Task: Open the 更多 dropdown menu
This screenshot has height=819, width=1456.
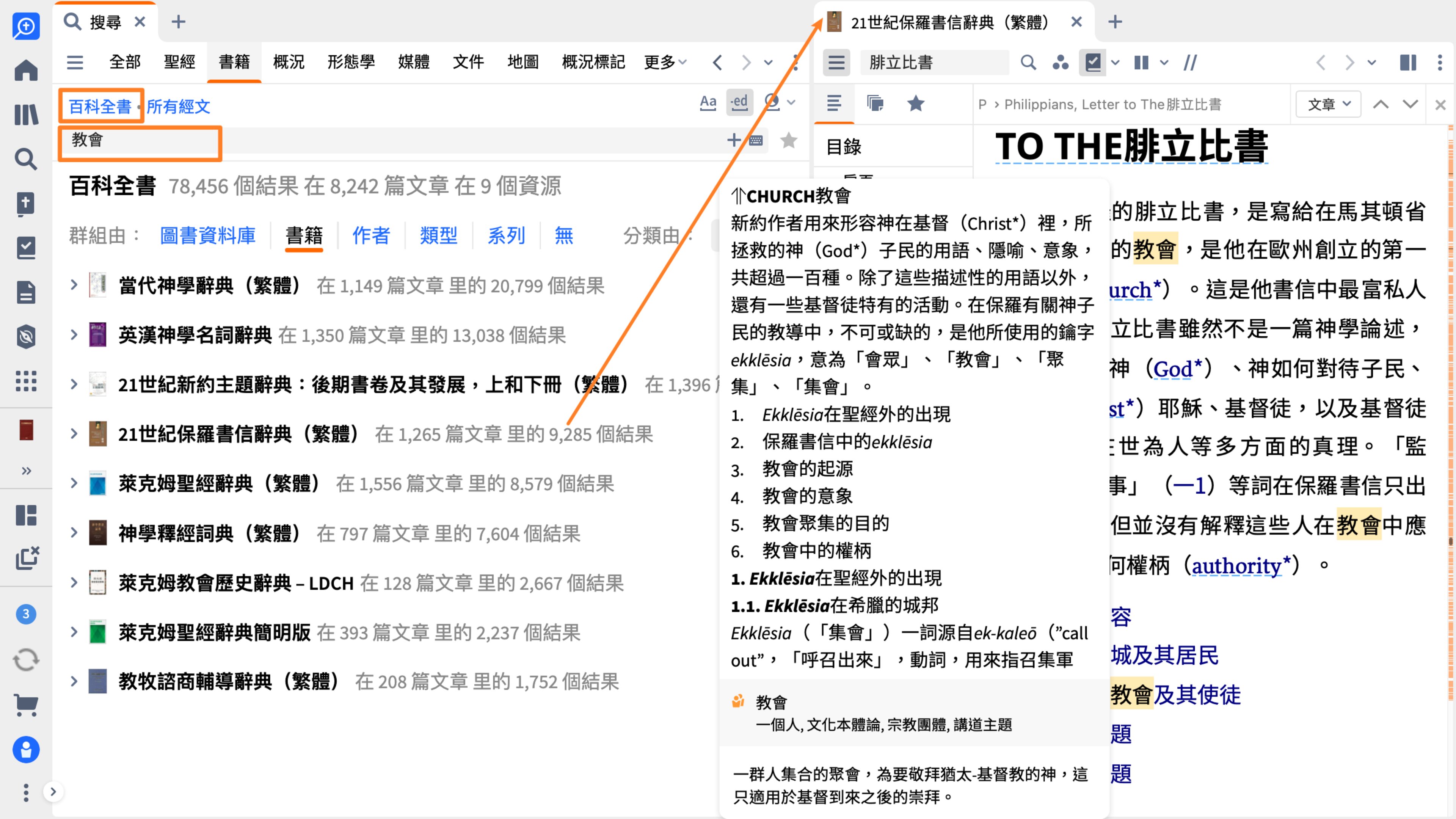Action: pyautogui.click(x=665, y=61)
